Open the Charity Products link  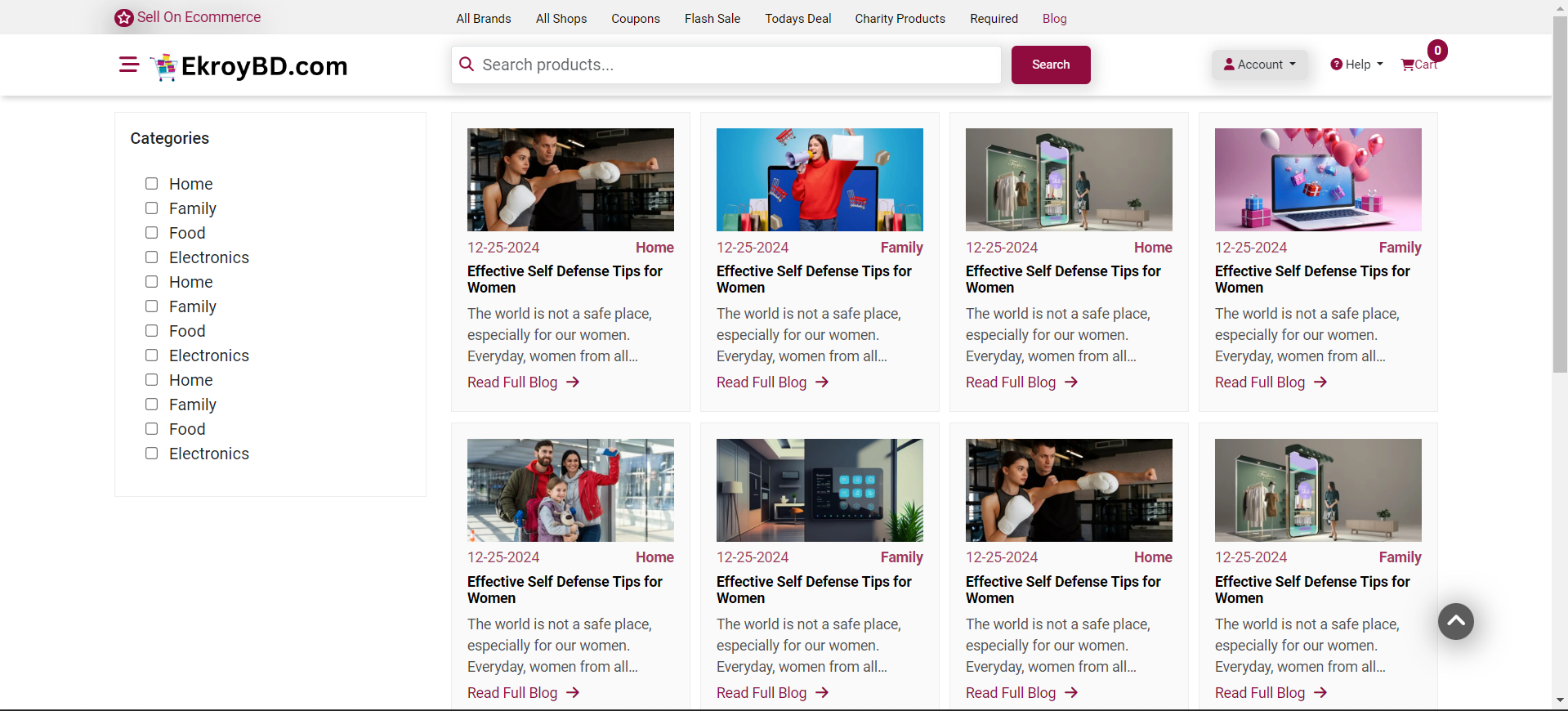(900, 19)
